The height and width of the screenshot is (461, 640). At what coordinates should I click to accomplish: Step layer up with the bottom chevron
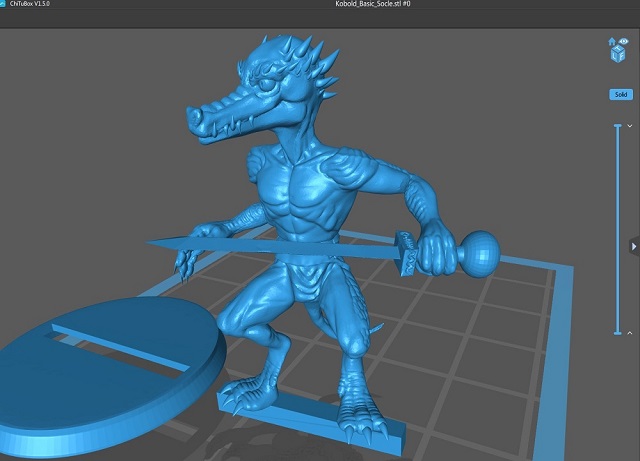click(629, 333)
